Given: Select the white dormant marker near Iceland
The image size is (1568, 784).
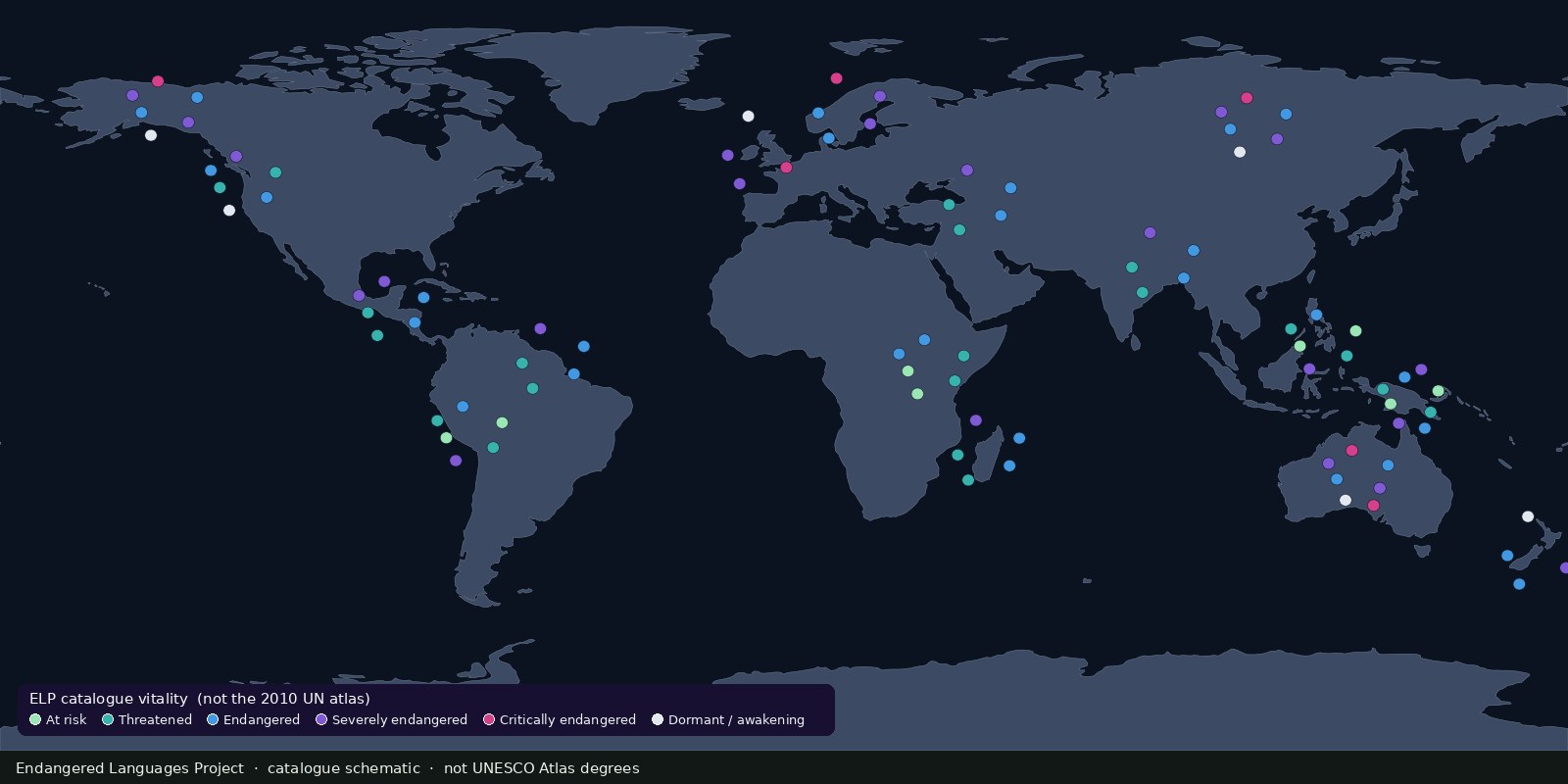Looking at the screenshot, I should tap(749, 117).
